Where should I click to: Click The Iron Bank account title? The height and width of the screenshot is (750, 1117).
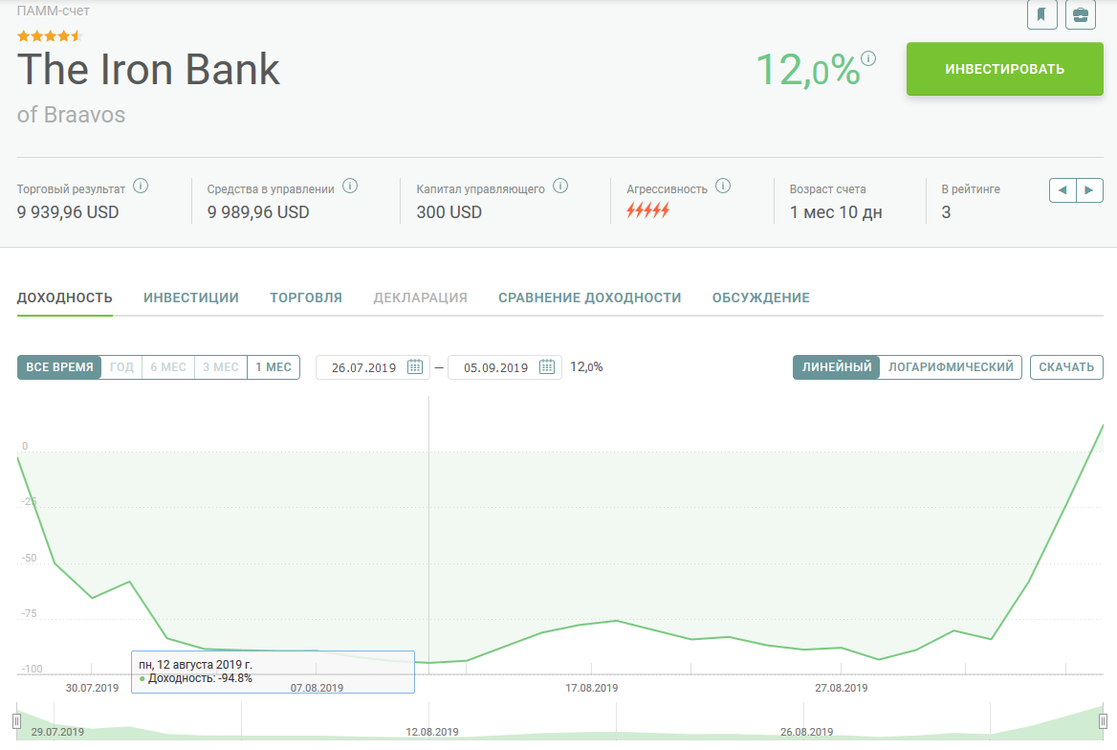tap(148, 69)
